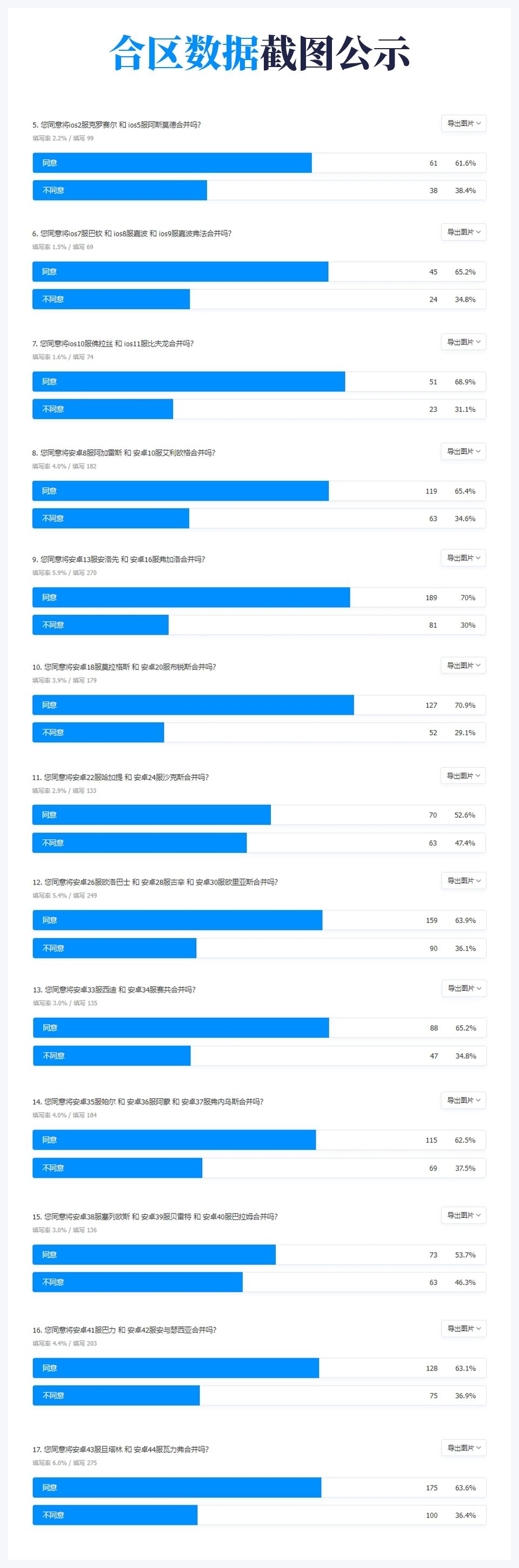
Task: Click question 13 text about 安卓33服西迪
Action: click(x=115, y=989)
